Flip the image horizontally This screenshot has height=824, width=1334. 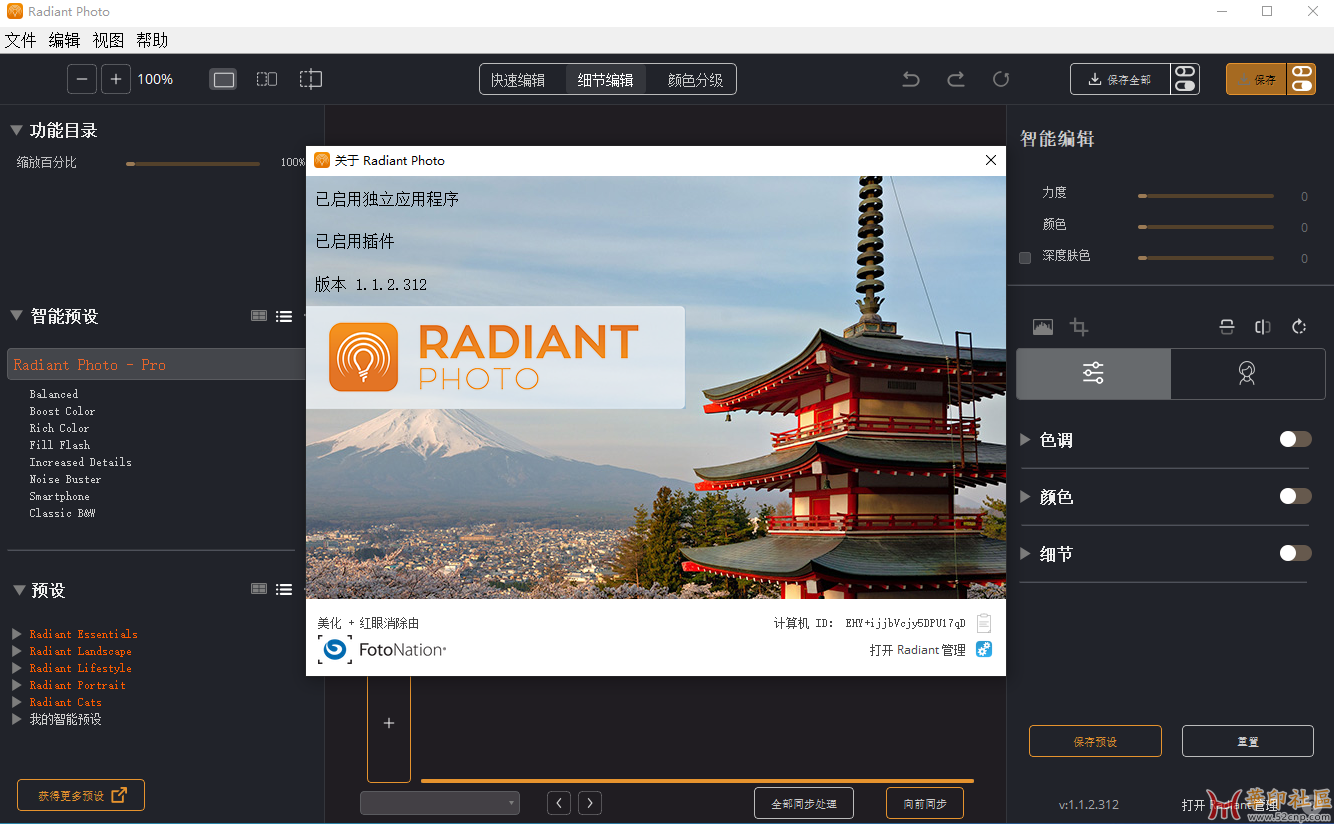[1263, 327]
